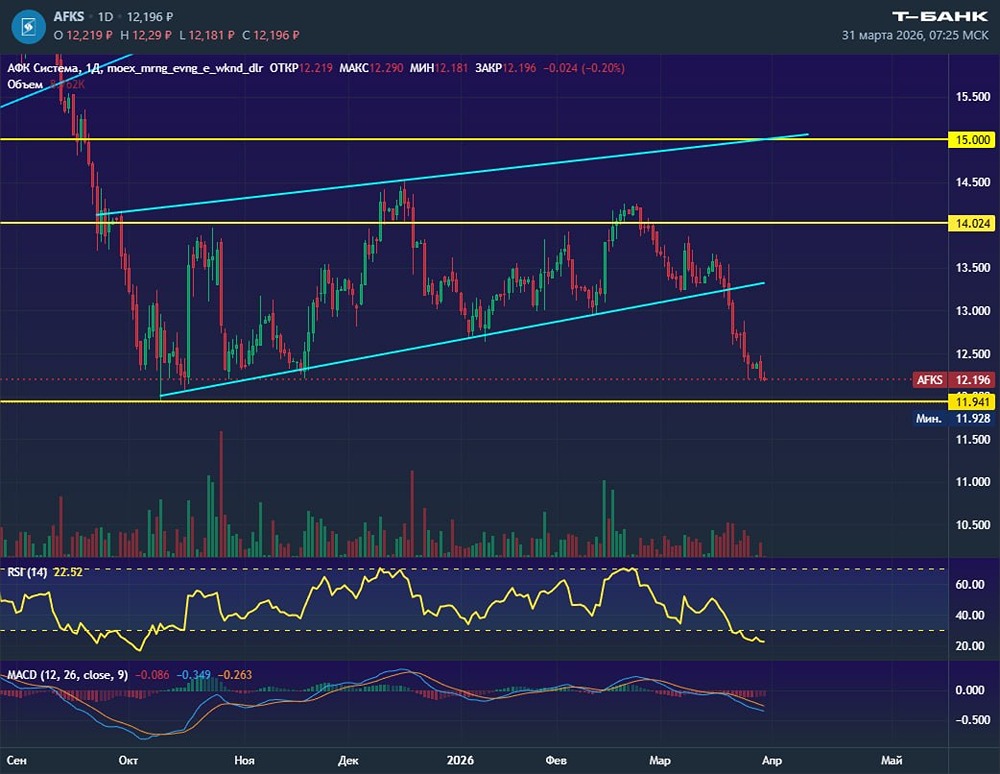This screenshot has width=1000, height=774.
Task: Click the 14.024 yellow price label
Action: pyautogui.click(x=972, y=224)
